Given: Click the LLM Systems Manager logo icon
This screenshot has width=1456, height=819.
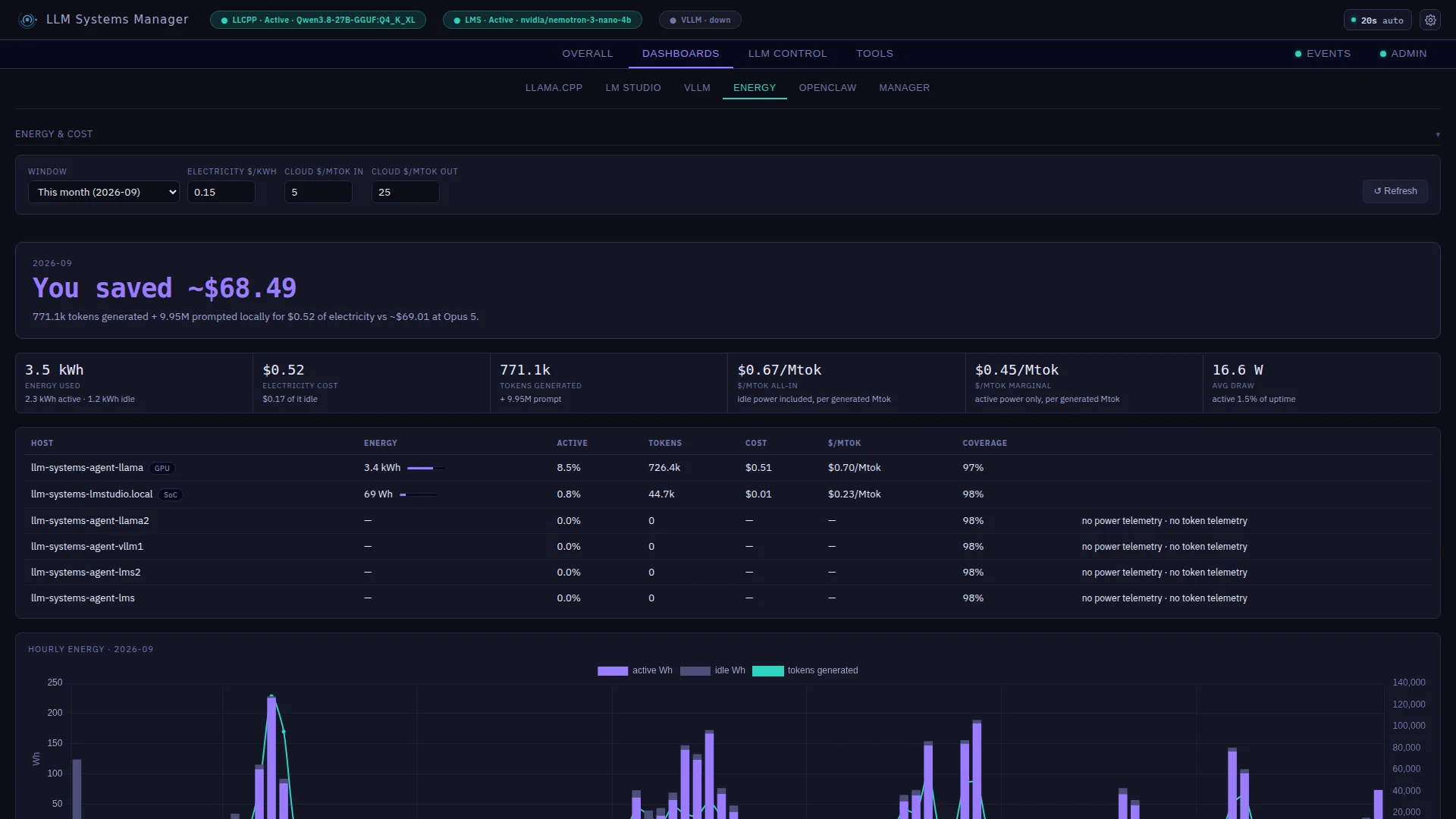Looking at the screenshot, I should point(28,20).
